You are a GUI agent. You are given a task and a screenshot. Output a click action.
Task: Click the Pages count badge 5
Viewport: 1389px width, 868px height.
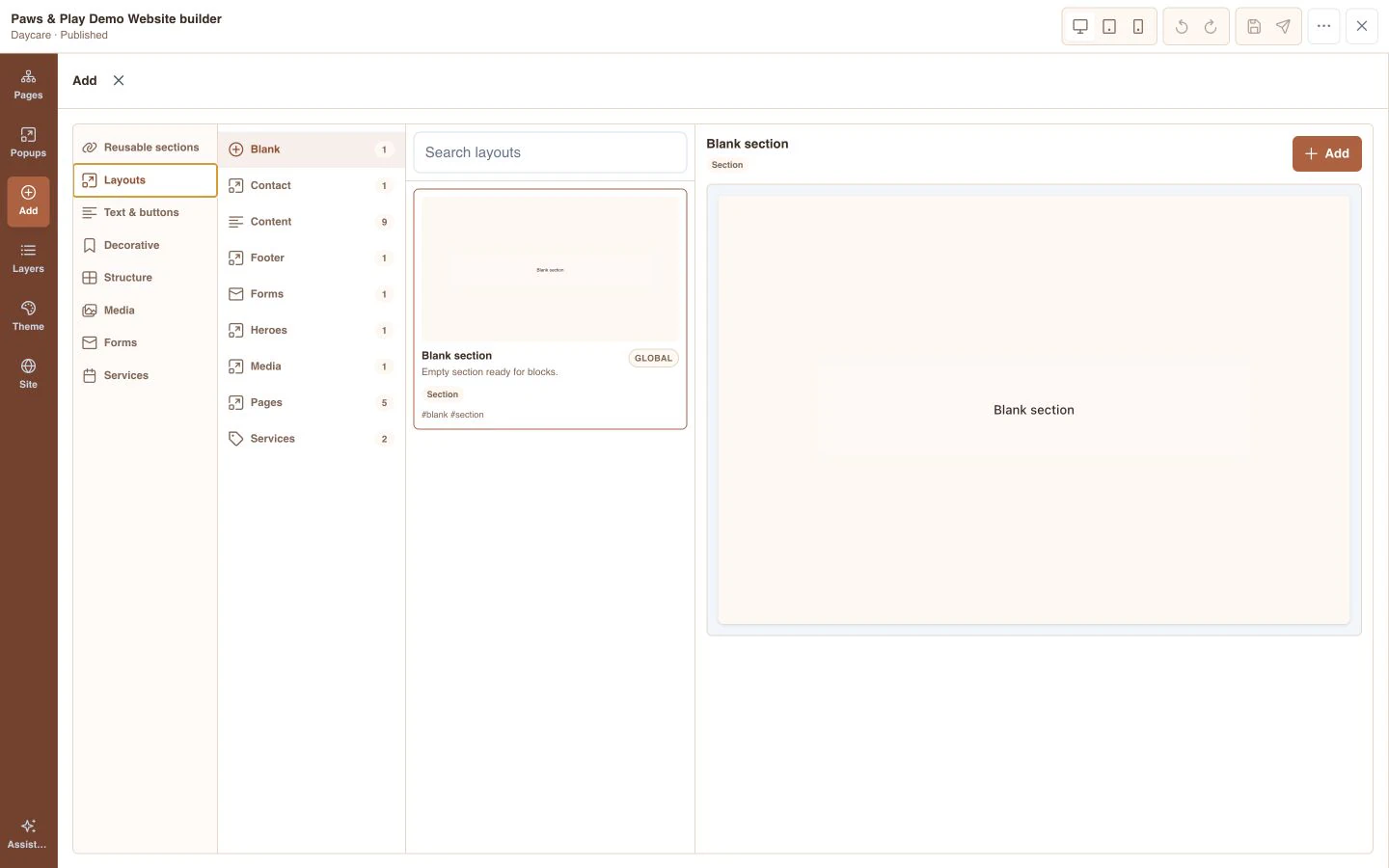tap(384, 403)
